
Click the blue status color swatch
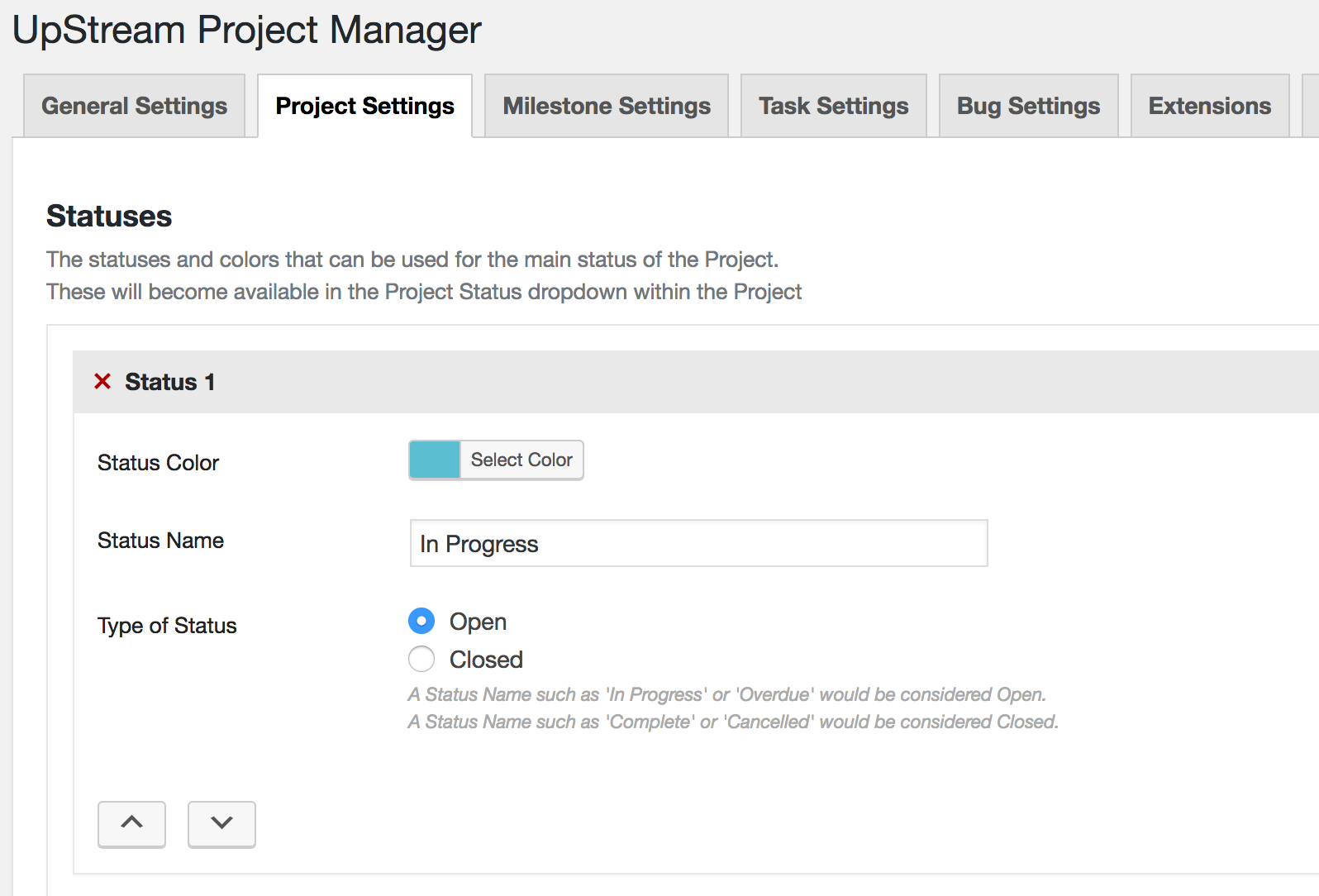tap(435, 460)
